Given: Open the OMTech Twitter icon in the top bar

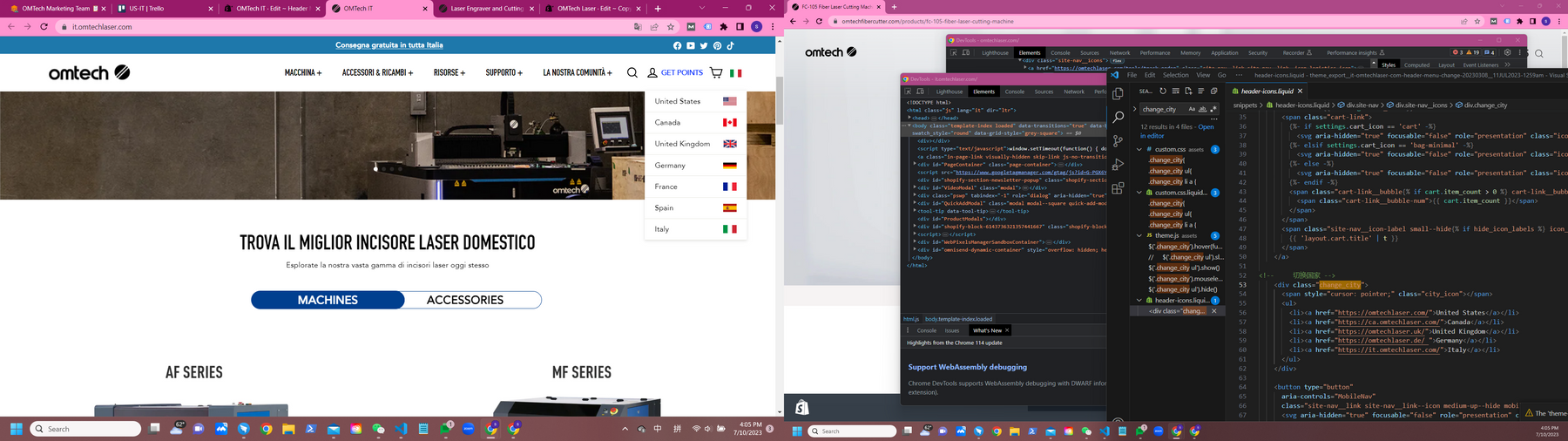Looking at the screenshot, I should point(704,45).
